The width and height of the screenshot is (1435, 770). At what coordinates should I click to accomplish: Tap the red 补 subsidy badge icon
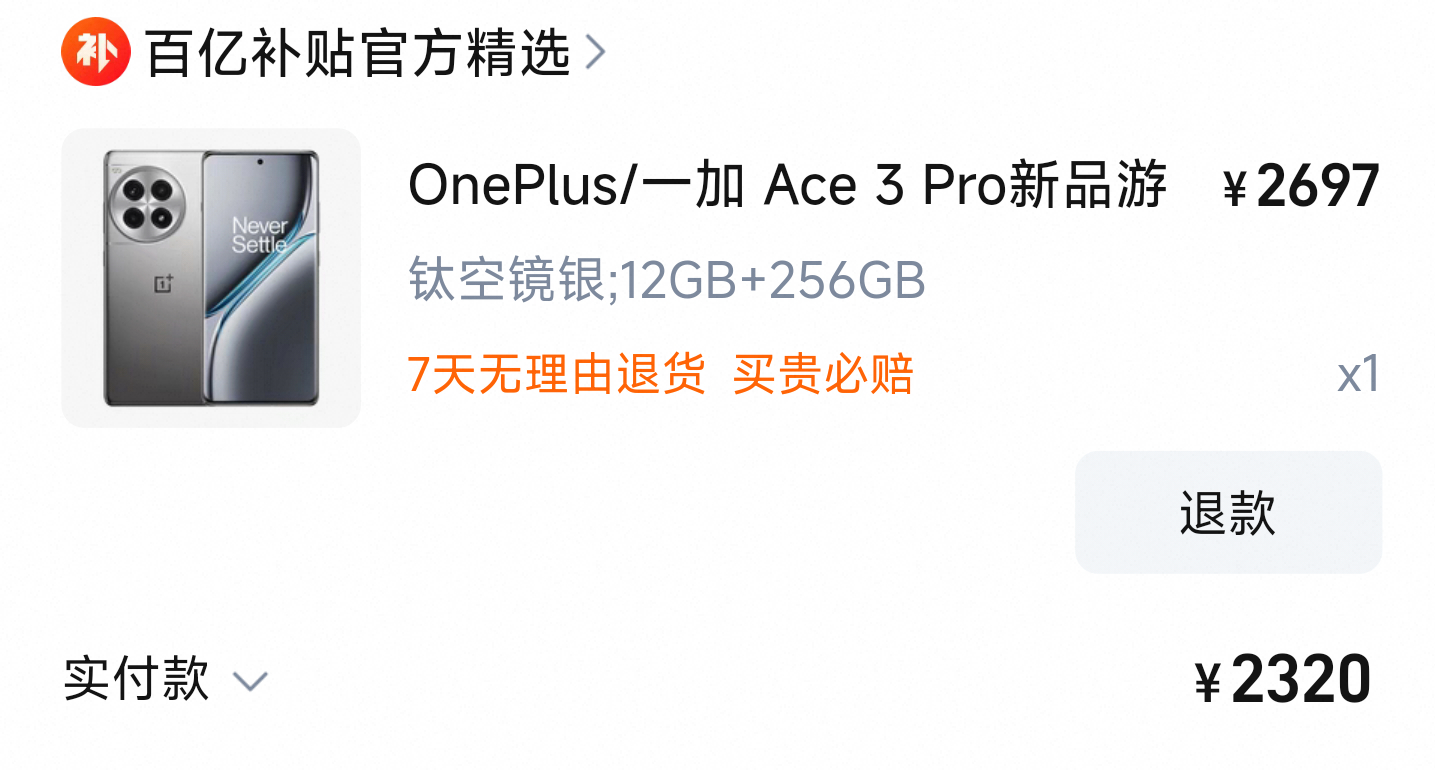[96, 52]
